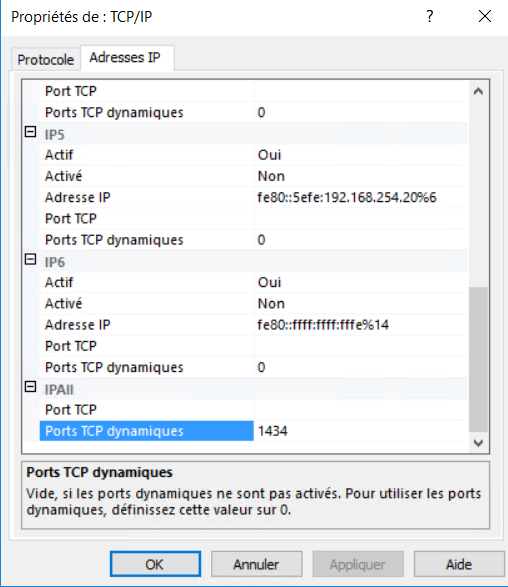Screen dimensions: 508x587
Task: Click the OK button
Action: coord(155,564)
